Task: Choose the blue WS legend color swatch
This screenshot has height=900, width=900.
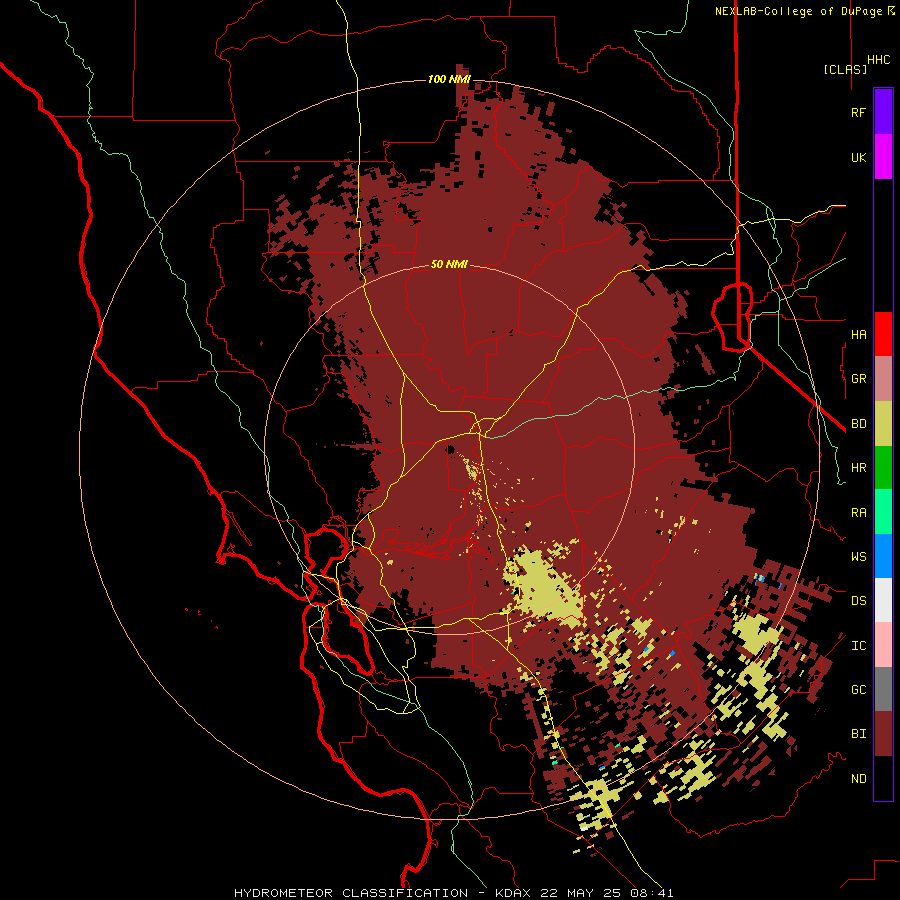Action: (x=883, y=556)
